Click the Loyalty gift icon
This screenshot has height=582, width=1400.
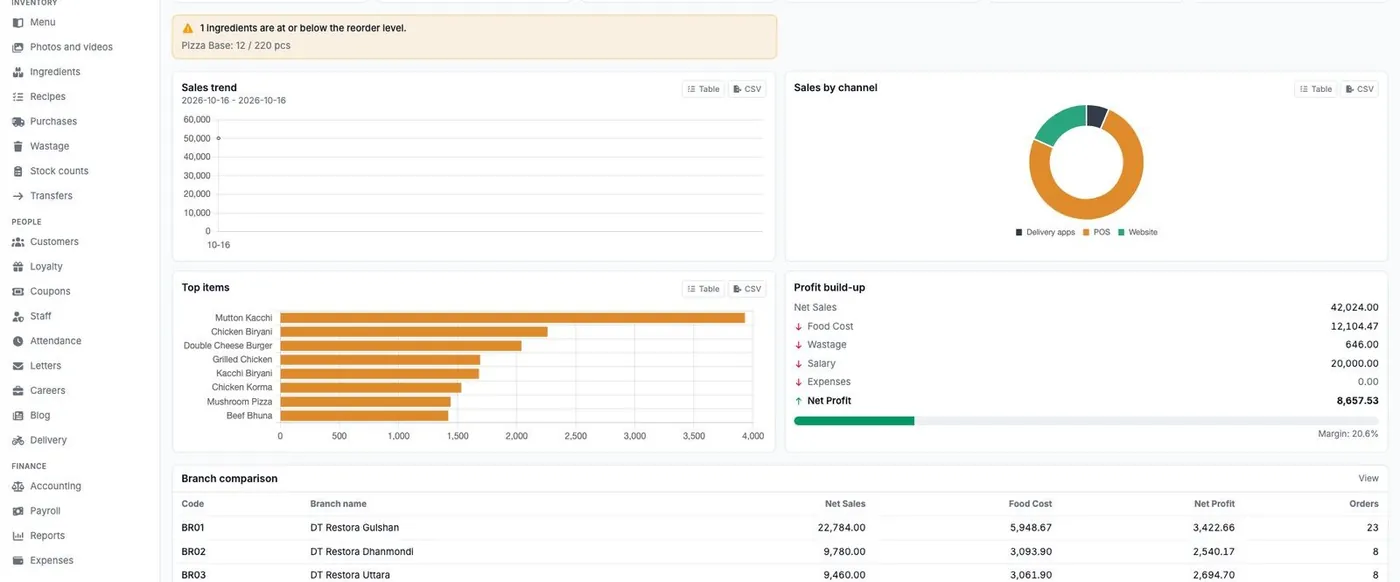pyautogui.click(x=18, y=267)
